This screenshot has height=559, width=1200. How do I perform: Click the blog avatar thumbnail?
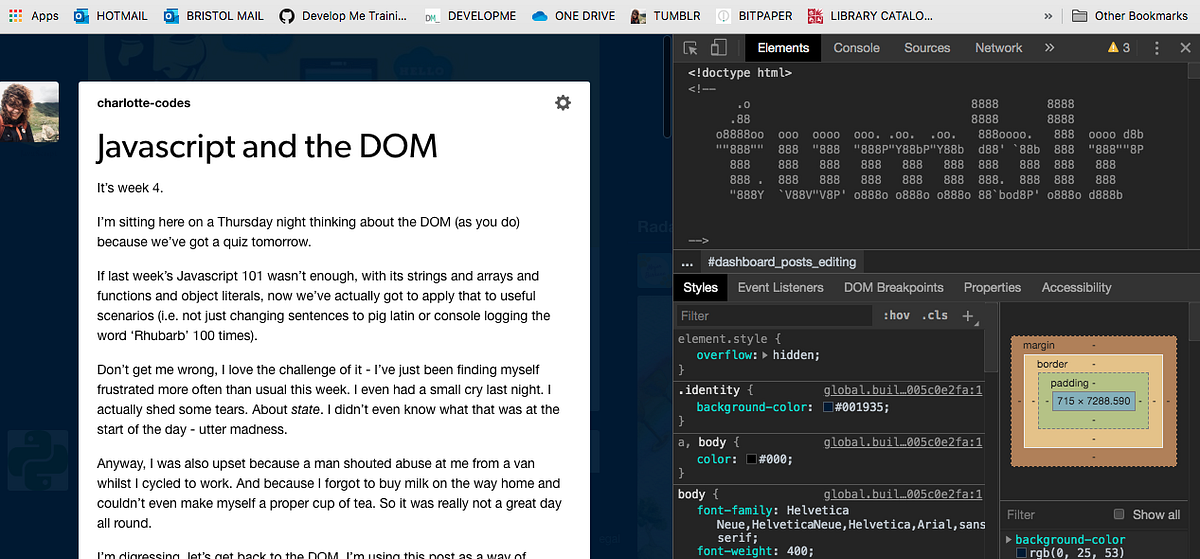pyautogui.click(x=30, y=112)
